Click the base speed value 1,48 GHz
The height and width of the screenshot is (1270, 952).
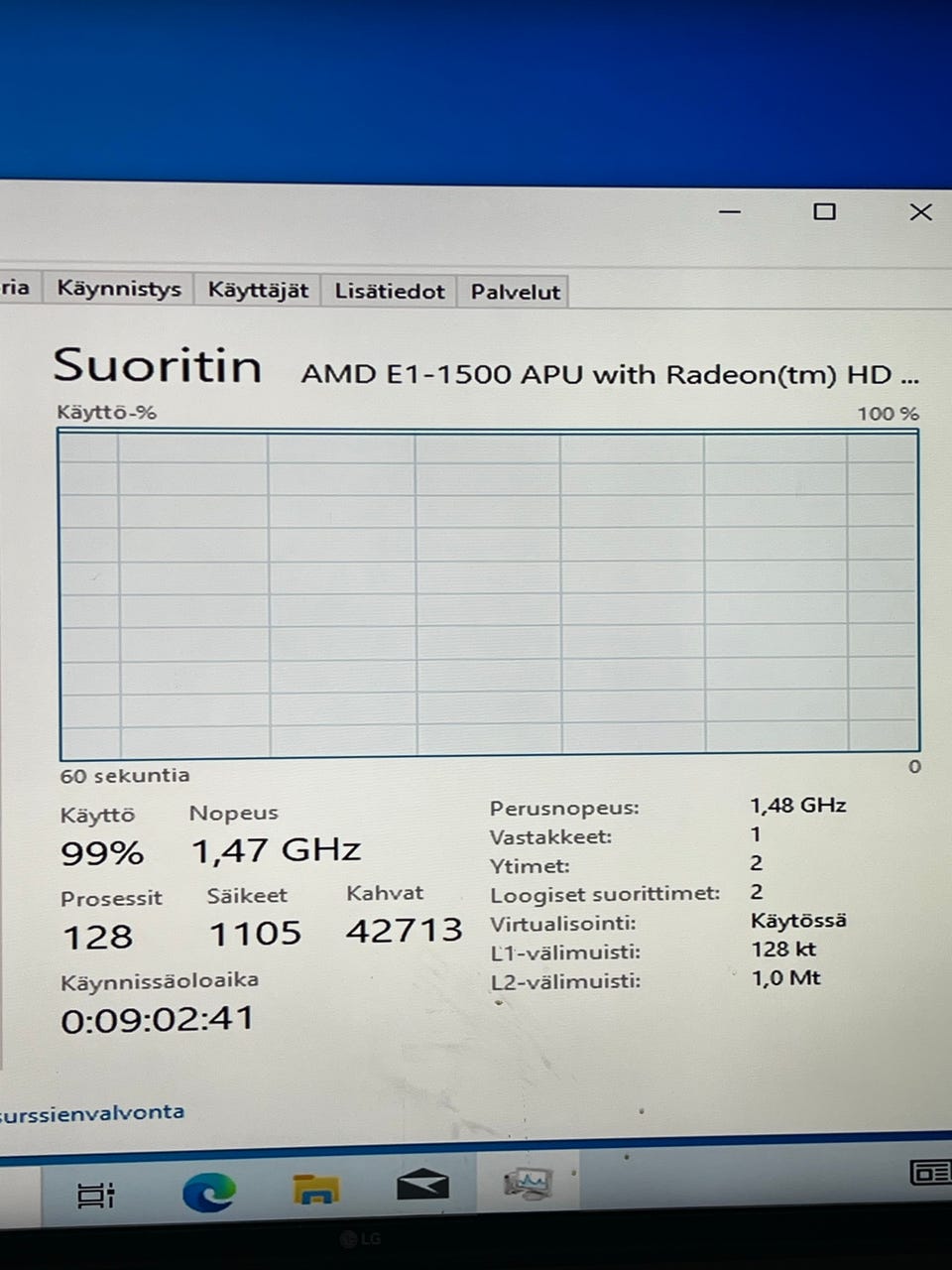pos(798,805)
